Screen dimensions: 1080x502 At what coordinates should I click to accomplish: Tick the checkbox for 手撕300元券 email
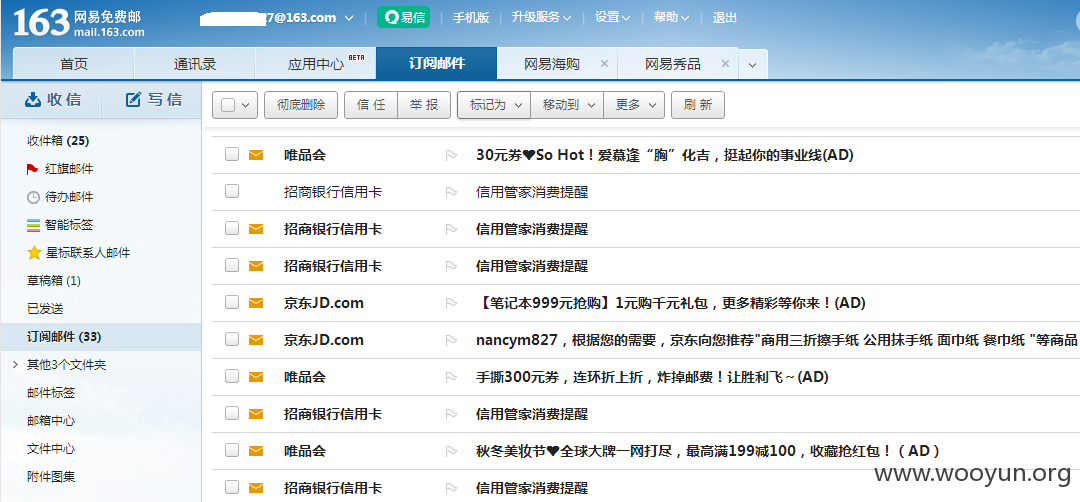click(232, 377)
